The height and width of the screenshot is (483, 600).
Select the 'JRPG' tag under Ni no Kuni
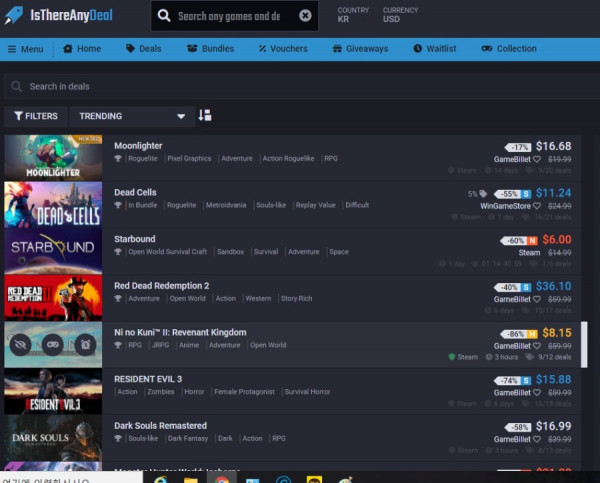pyautogui.click(x=160, y=345)
